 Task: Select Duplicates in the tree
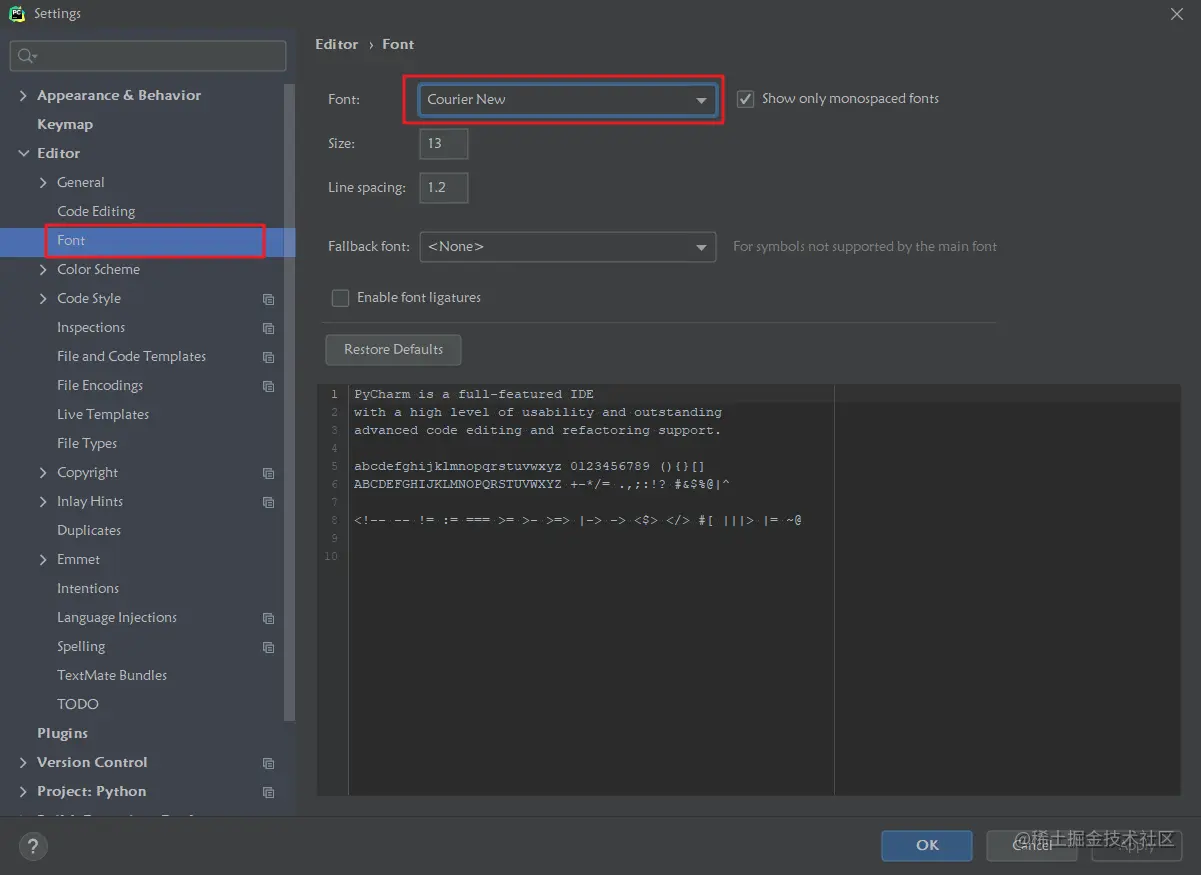click(x=89, y=531)
